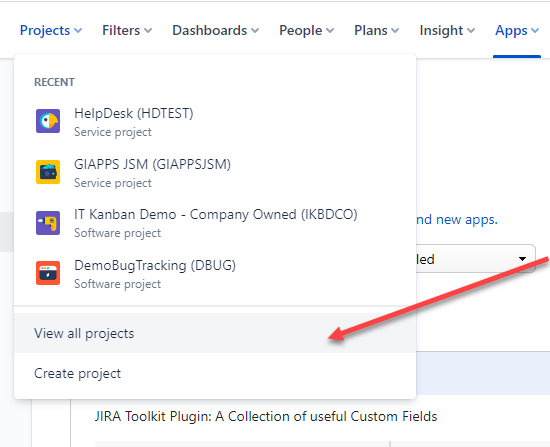The image size is (550, 447).
Task: Open IT Kanban Demo - Company Owned project
Action: tap(215, 223)
